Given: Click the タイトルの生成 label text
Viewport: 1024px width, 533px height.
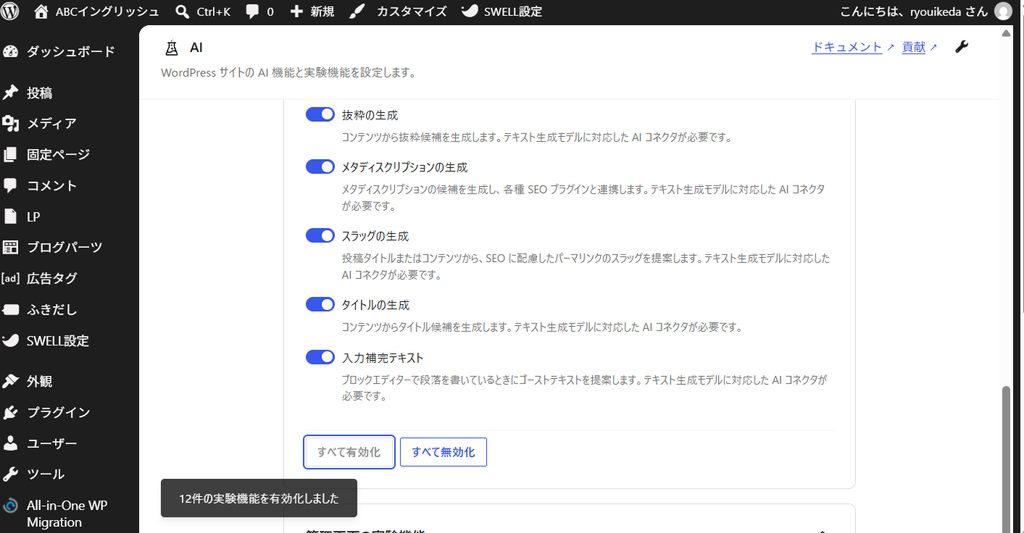Looking at the screenshot, I should (x=376, y=305).
